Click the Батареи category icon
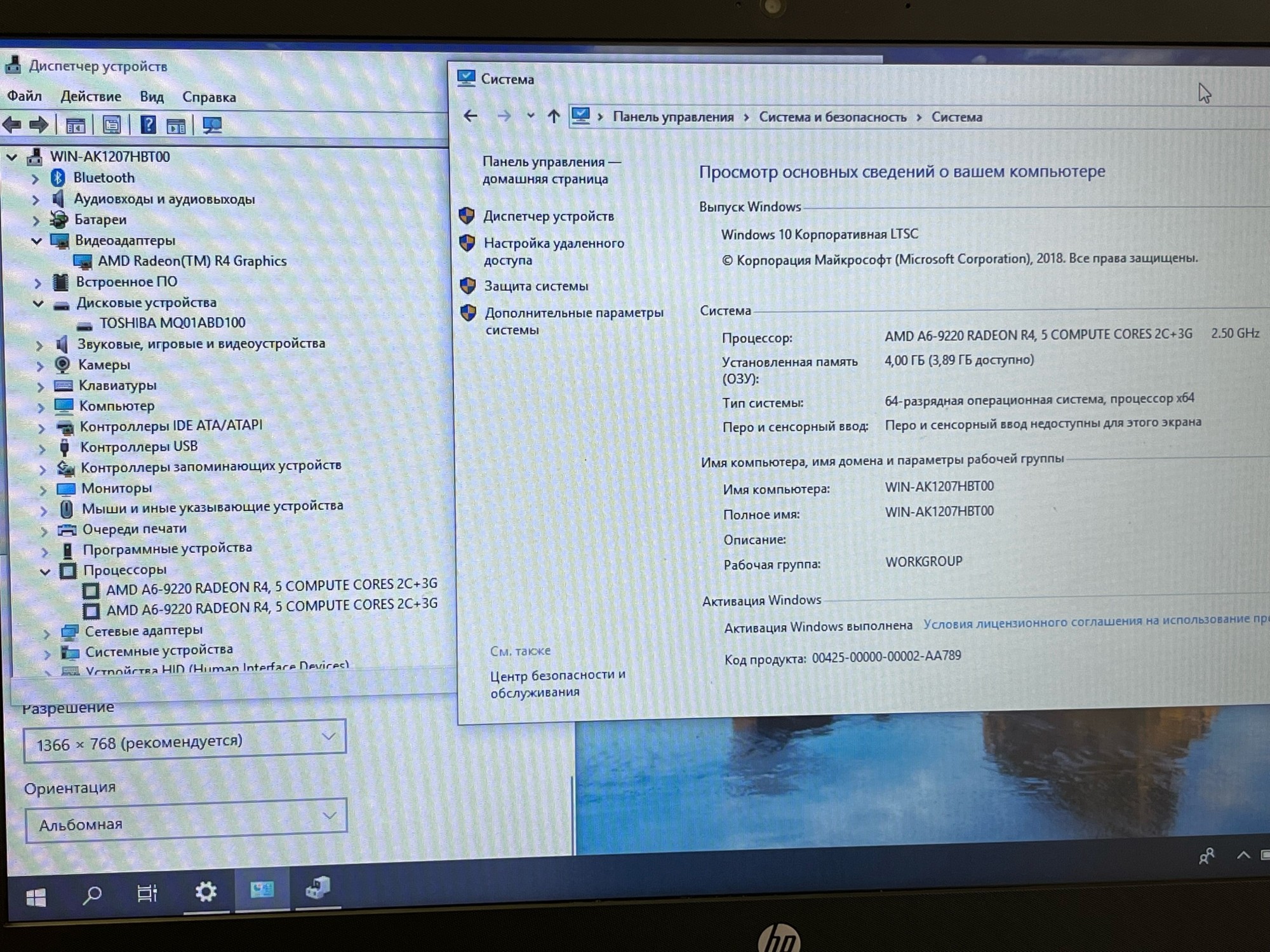The width and height of the screenshot is (1270, 952). pyautogui.click(x=59, y=220)
